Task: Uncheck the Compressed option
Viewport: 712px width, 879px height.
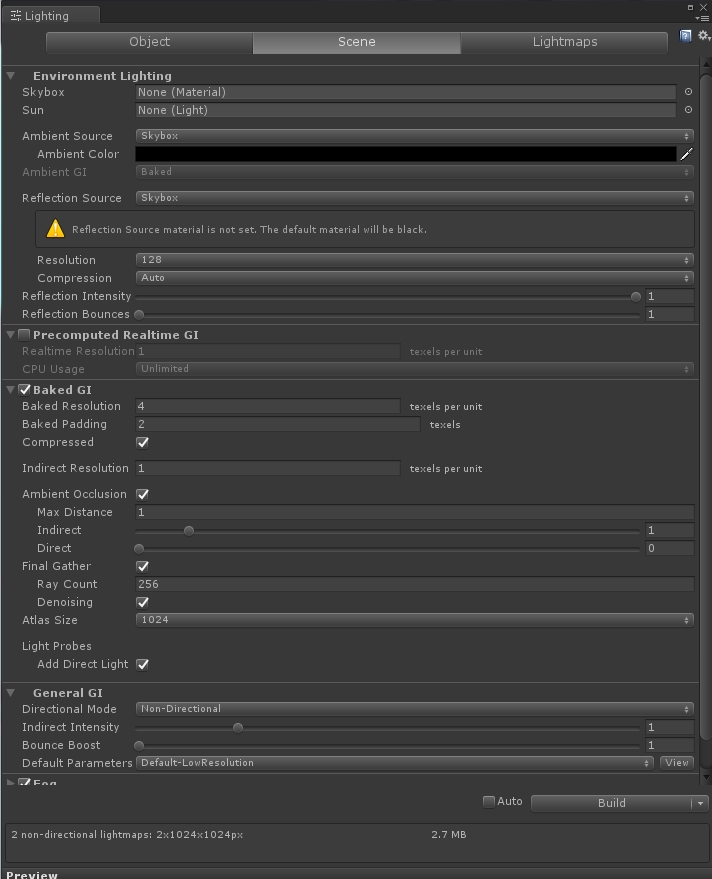Action: coord(142,442)
